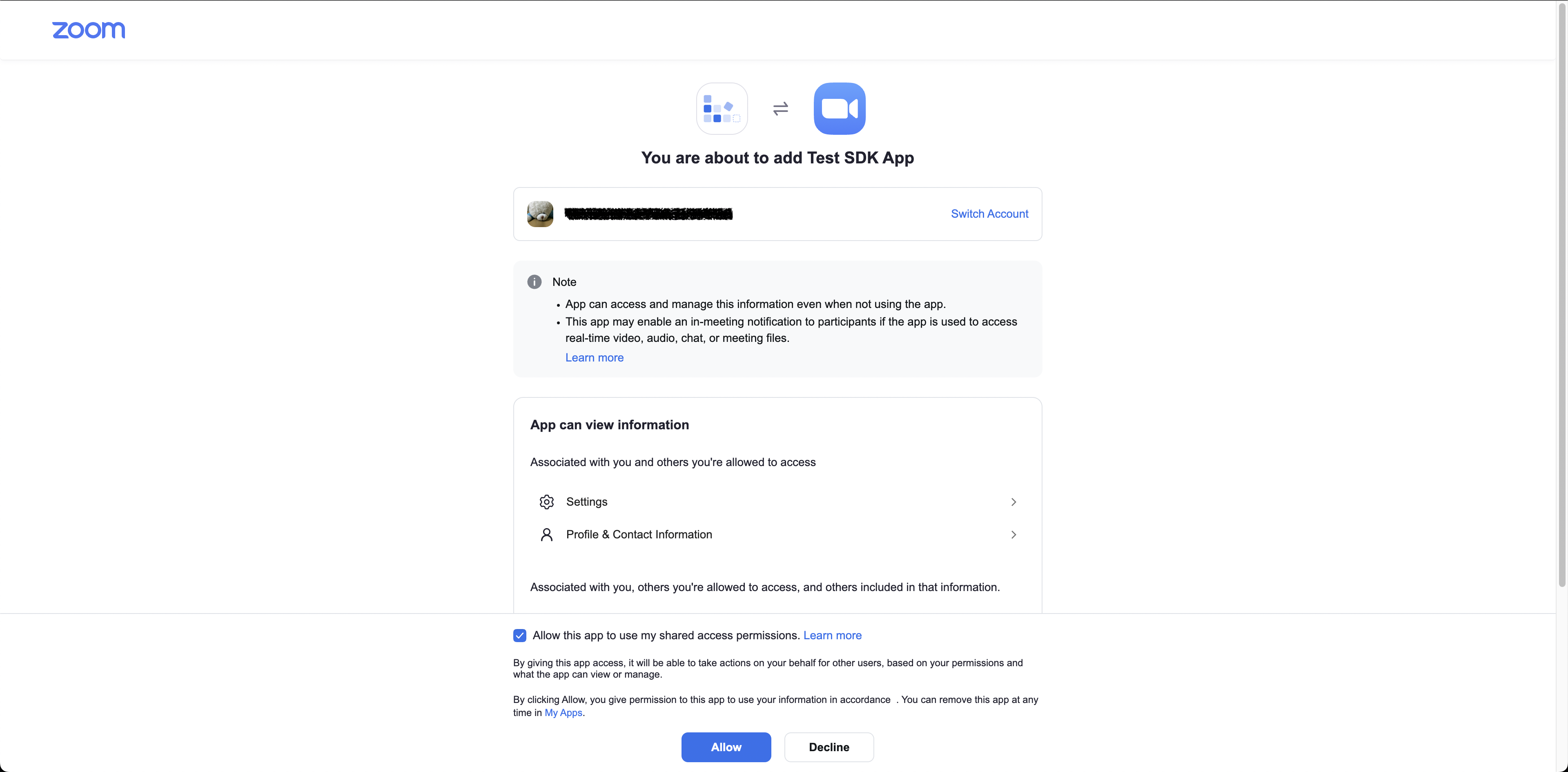The width and height of the screenshot is (1568, 772).
Task: Open the My Apps link
Action: pyautogui.click(x=562, y=712)
